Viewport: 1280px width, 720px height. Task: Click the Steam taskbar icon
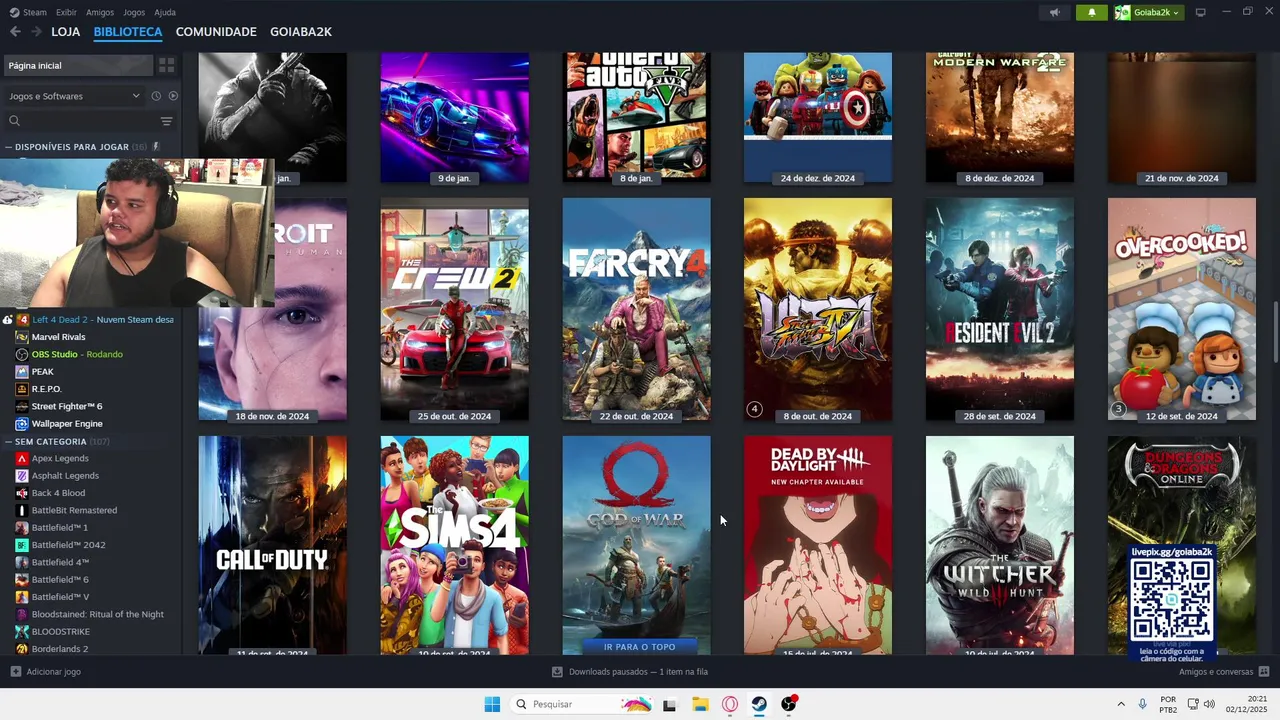point(759,704)
